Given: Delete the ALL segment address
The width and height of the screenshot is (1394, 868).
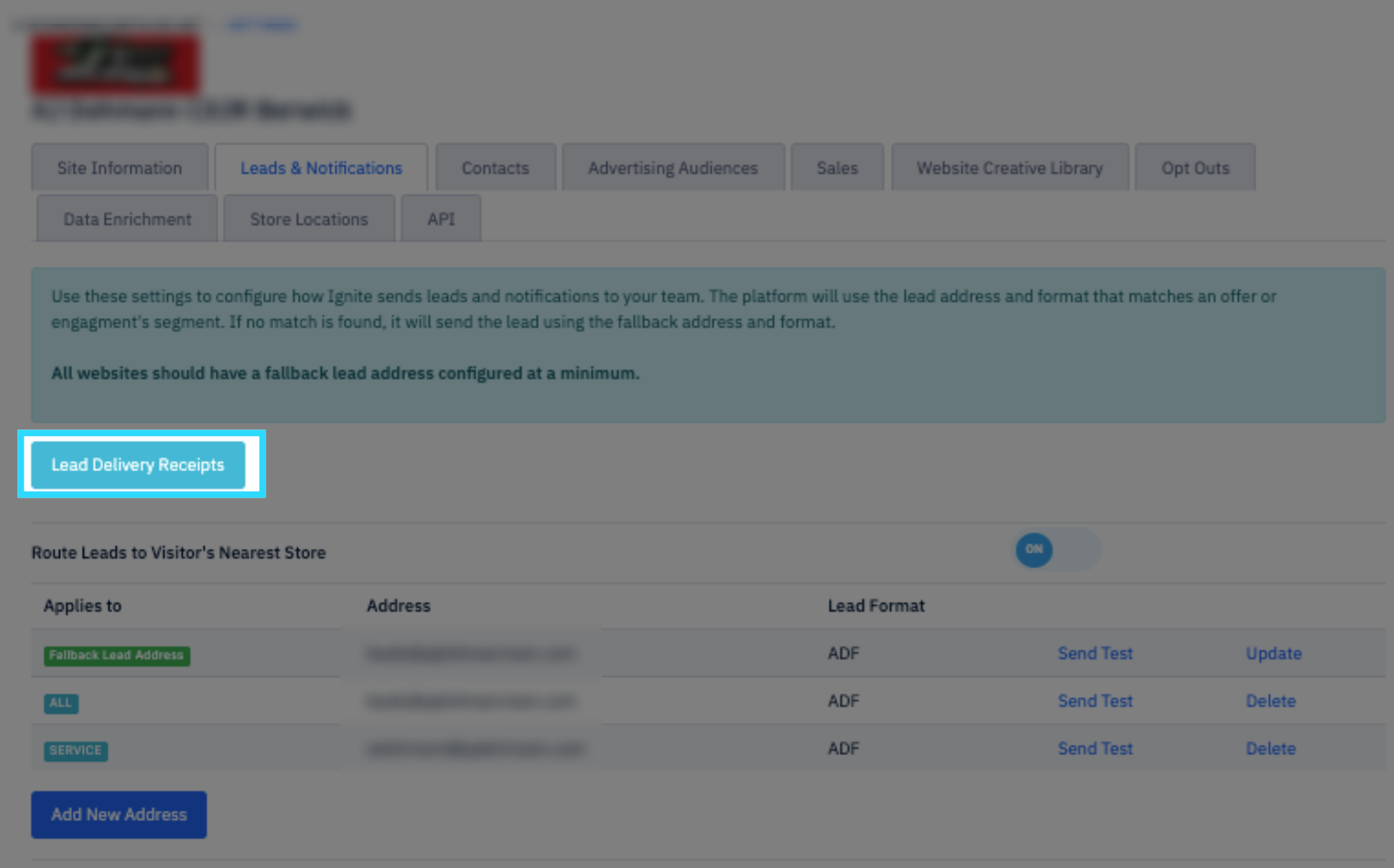Looking at the screenshot, I should click(x=1271, y=701).
